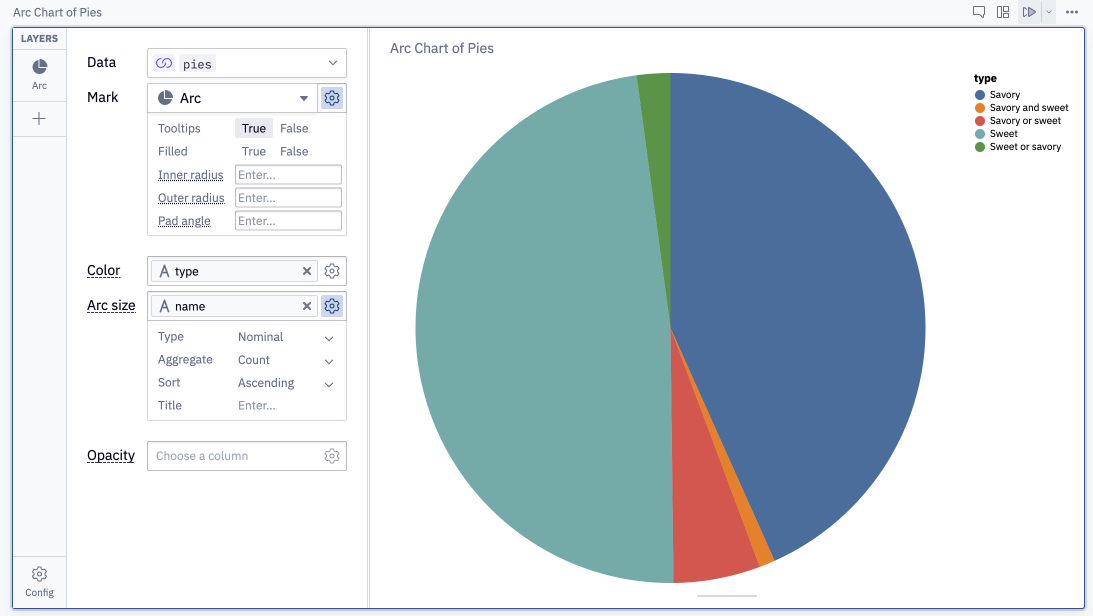
Task: Remove the type column from Color
Action: [x=307, y=271]
